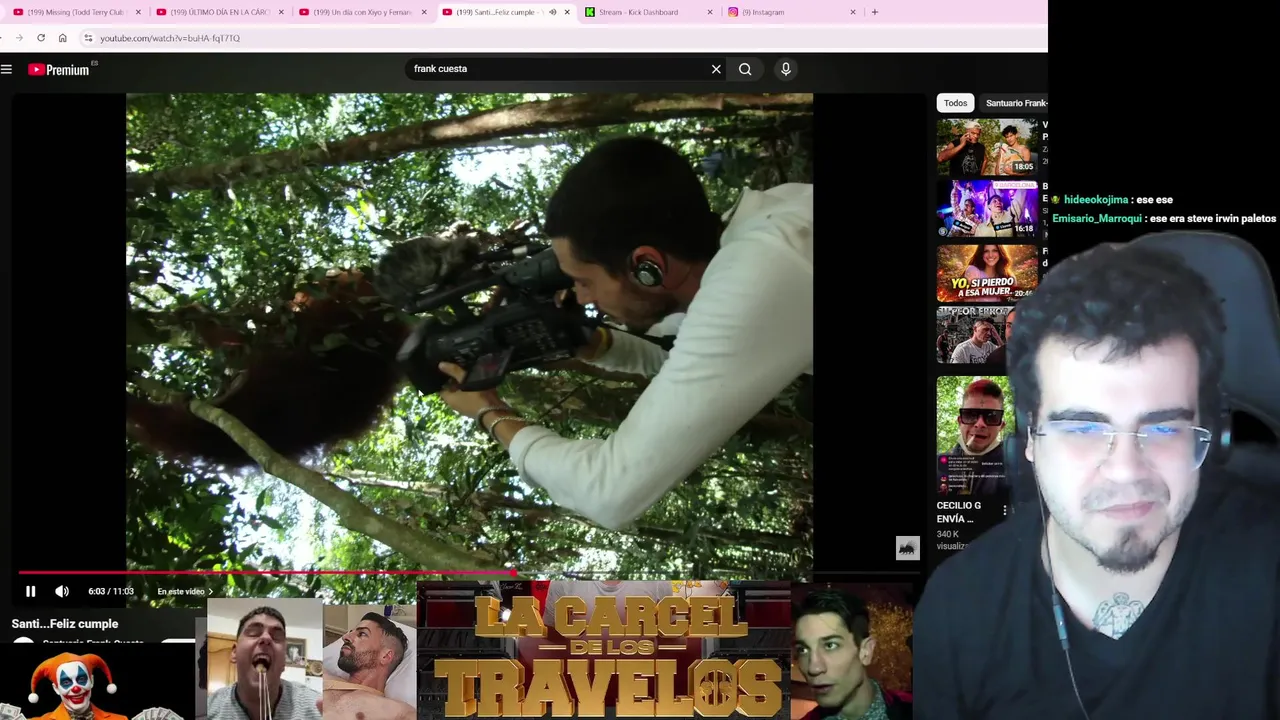Viewport: 1280px width, 720px height.
Task: Go forward in browser history
Action: click(x=19, y=38)
